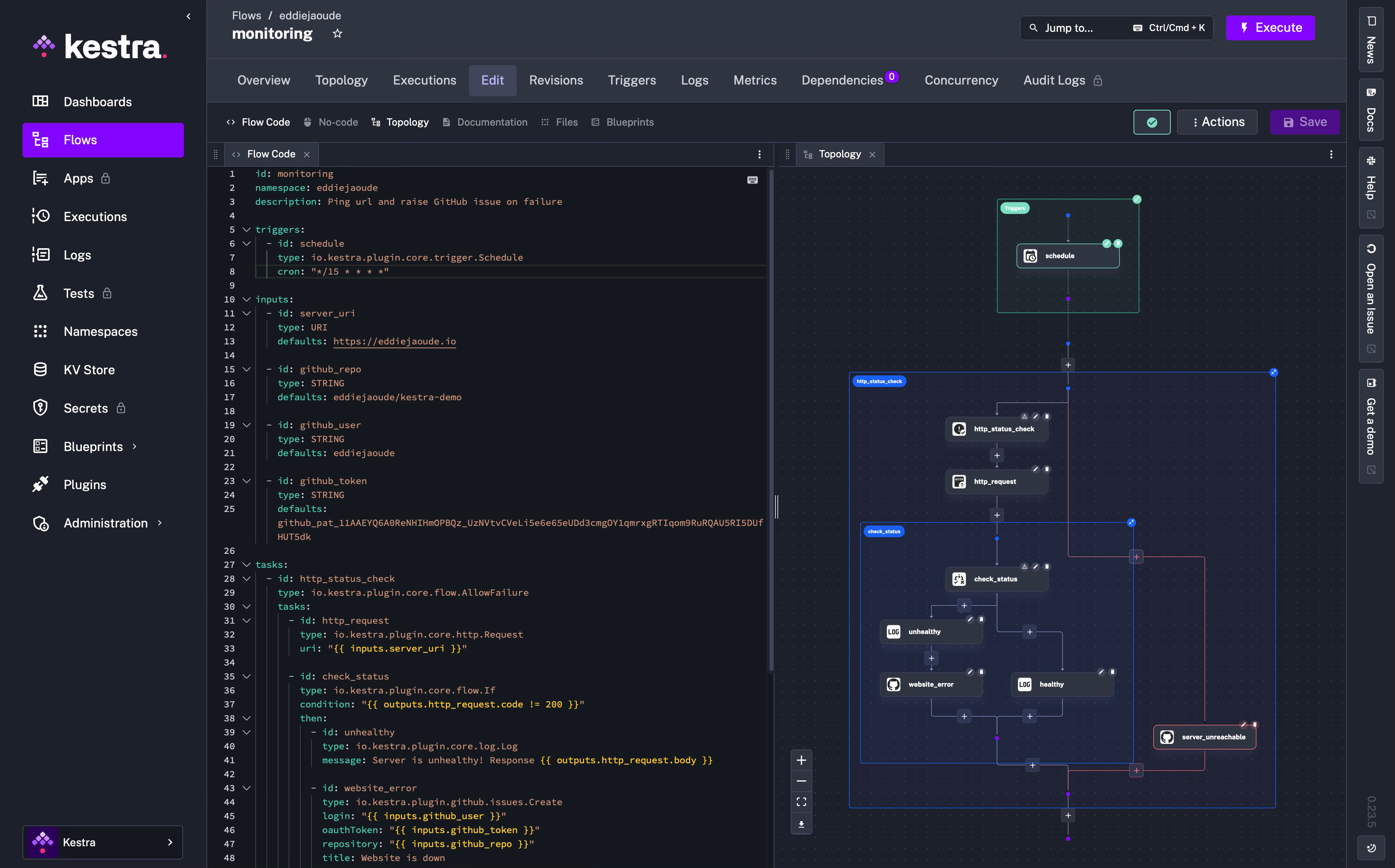Zoom out of the topology graph
Screen dimensions: 1395x868
tap(801, 781)
